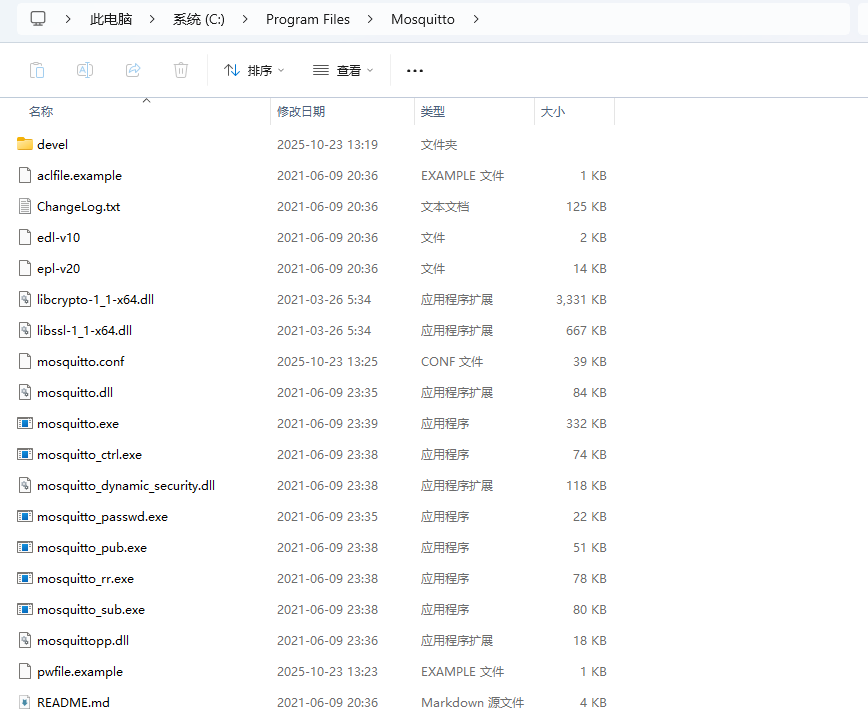The image size is (868, 721).
Task: Click the computer monitor icon in address bar
Action: click(38, 19)
